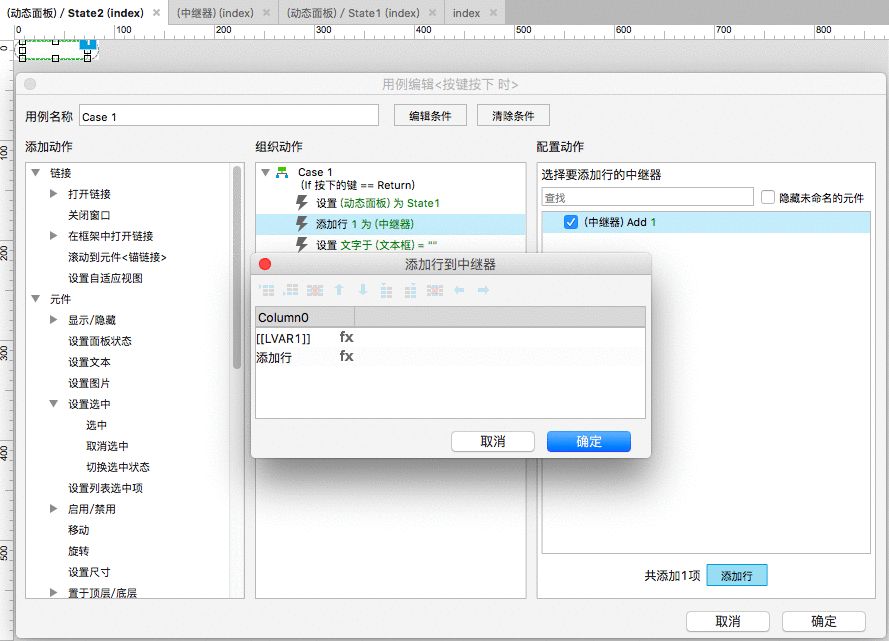Close the State1 (index) tab
The width and height of the screenshot is (889, 641).
433,12
